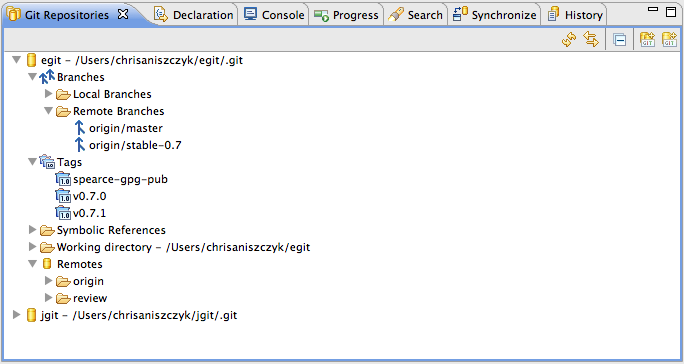Click the v0.7.0 tag icon
This screenshot has width=684, height=364.
coord(63,196)
